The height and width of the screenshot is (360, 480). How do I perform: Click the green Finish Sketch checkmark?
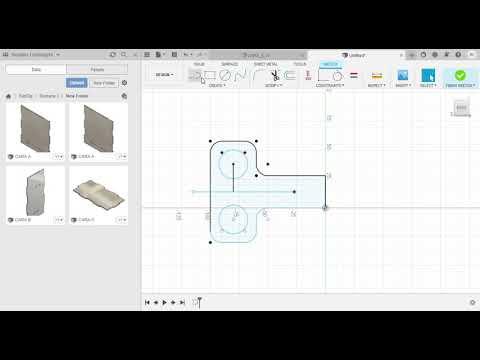(x=460, y=75)
